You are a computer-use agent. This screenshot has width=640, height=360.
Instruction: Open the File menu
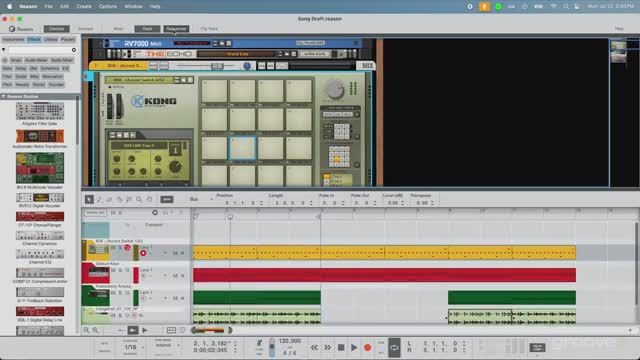point(49,7)
